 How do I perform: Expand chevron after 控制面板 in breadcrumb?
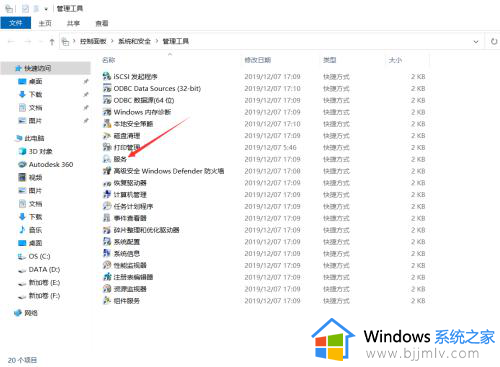tap(112, 41)
